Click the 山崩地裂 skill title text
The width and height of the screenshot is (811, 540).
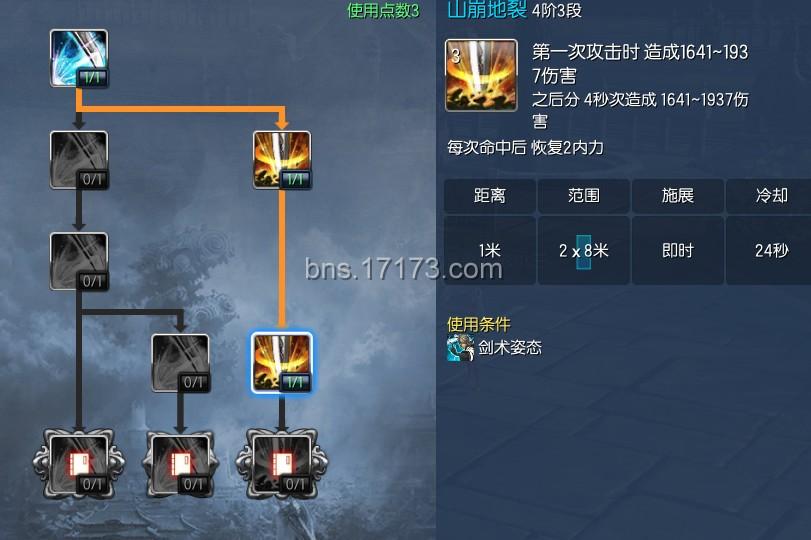click(x=487, y=9)
